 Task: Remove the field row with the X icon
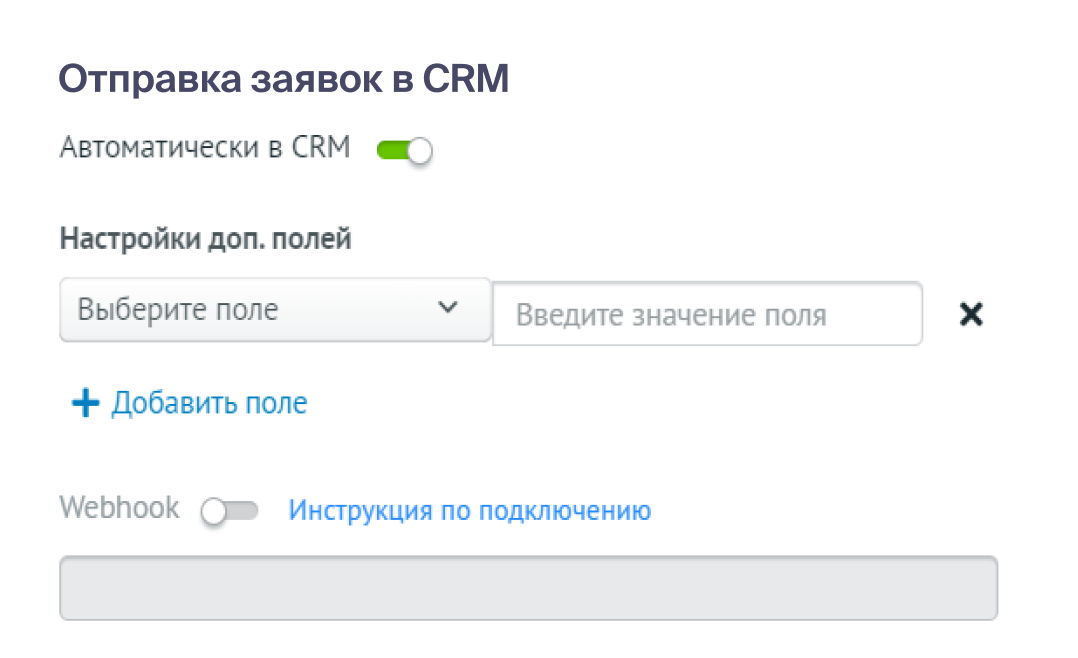[x=970, y=314]
